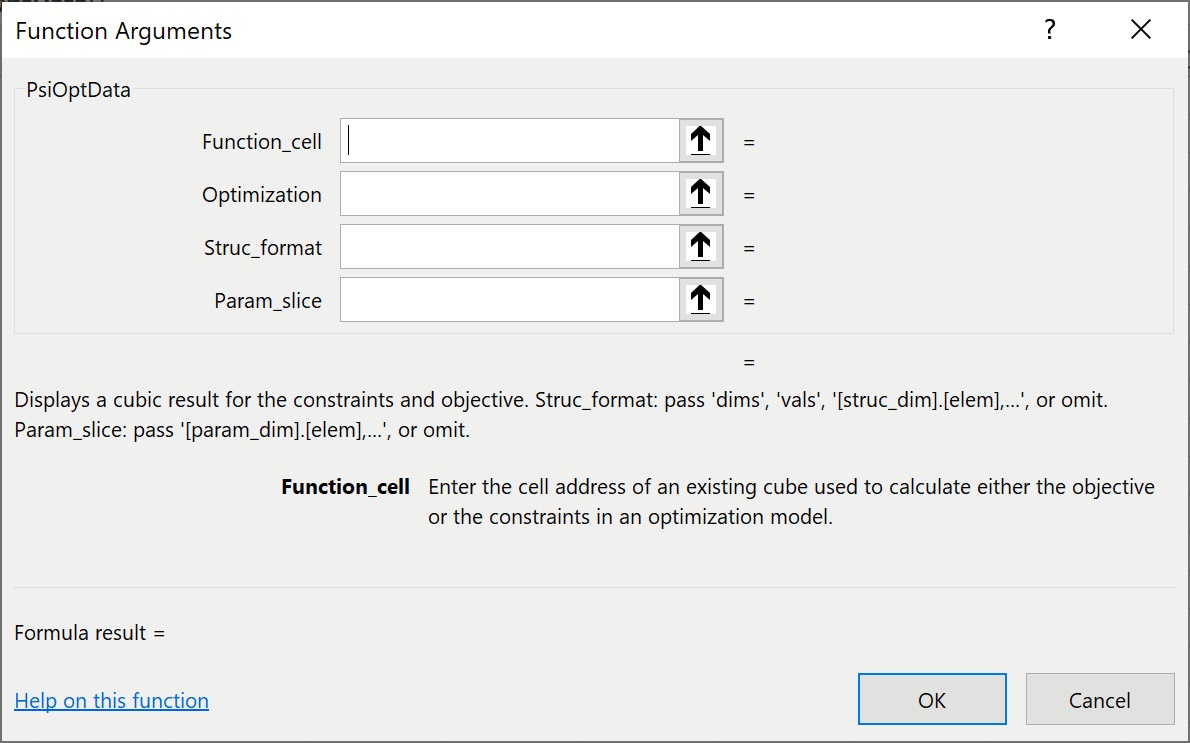
Task: Focus the Function_cell input box
Action: [510, 141]
